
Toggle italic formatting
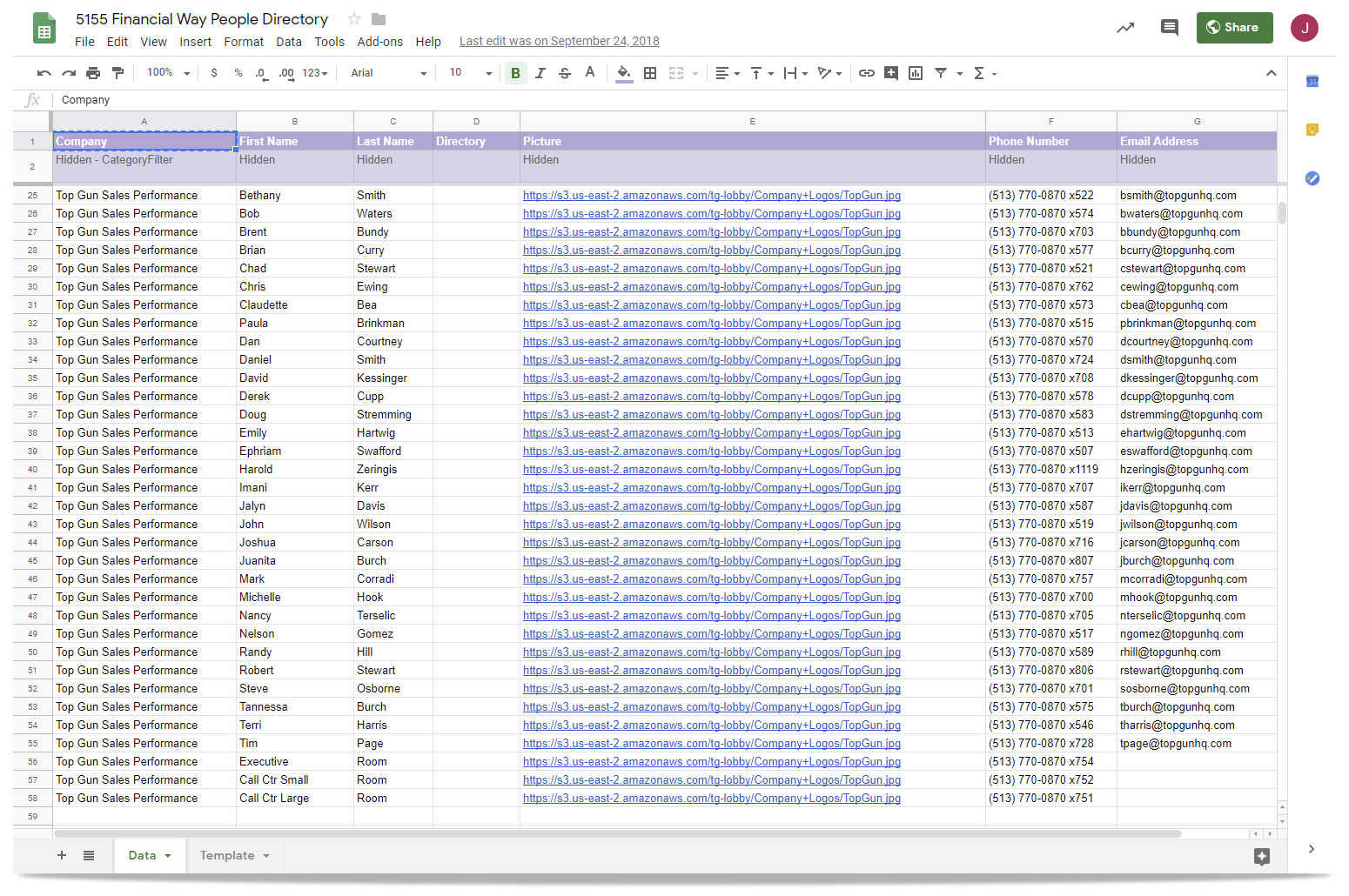[540, 74]
